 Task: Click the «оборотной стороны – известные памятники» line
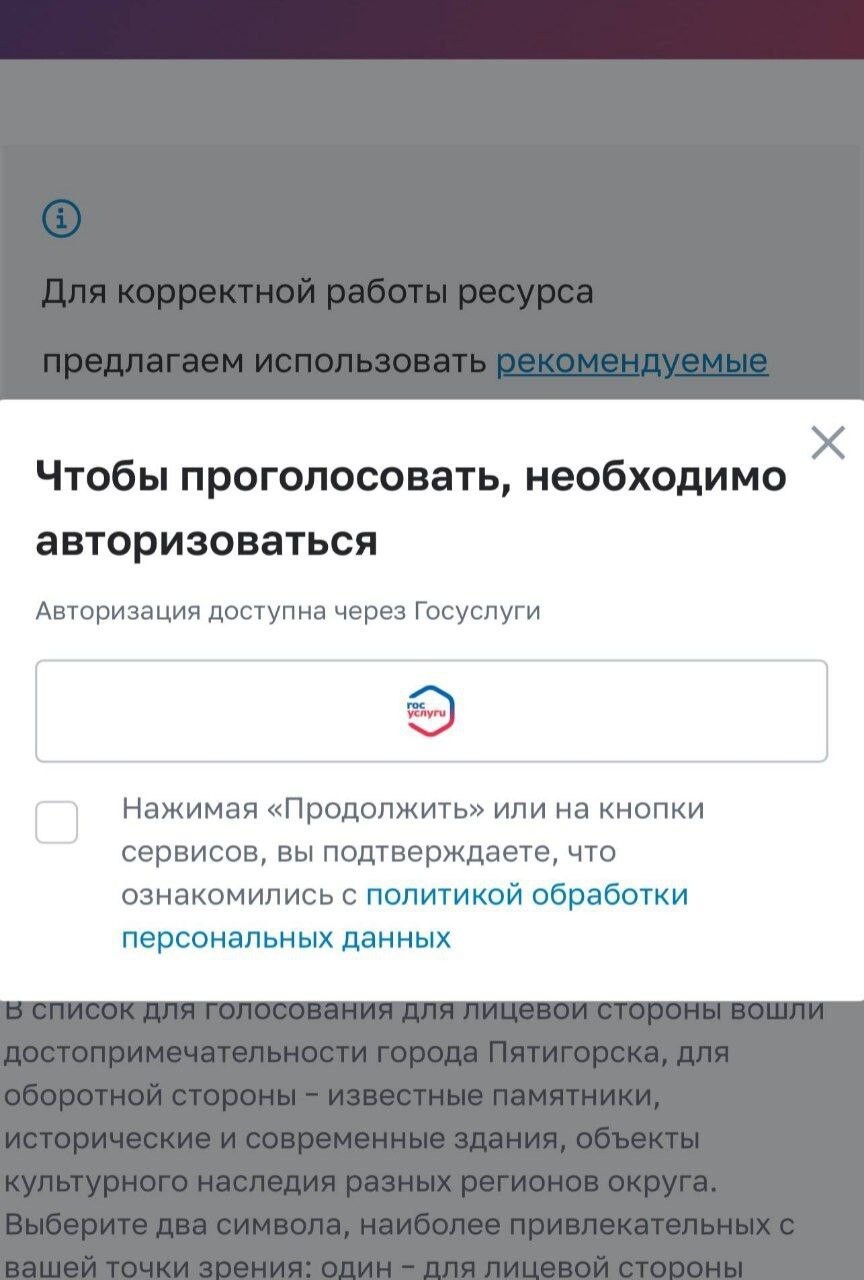tap(332, 1096)
